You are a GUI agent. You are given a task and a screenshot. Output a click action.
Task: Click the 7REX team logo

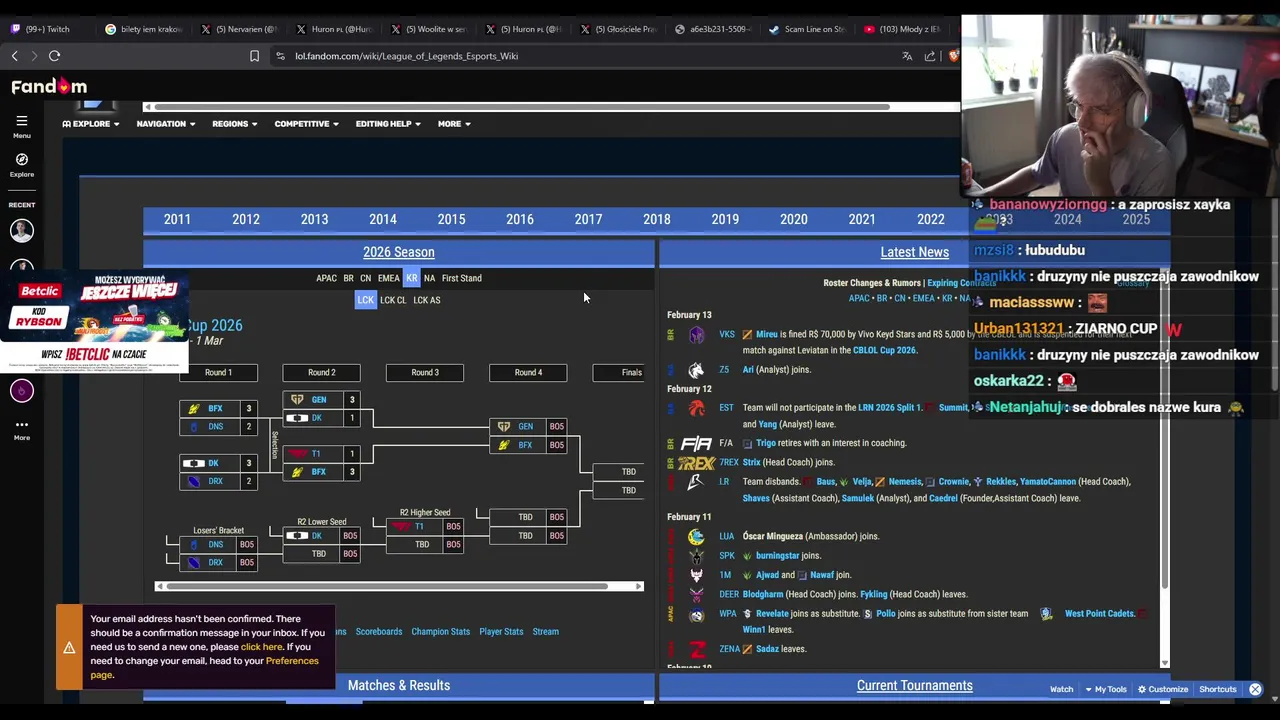tap(696, 463)
